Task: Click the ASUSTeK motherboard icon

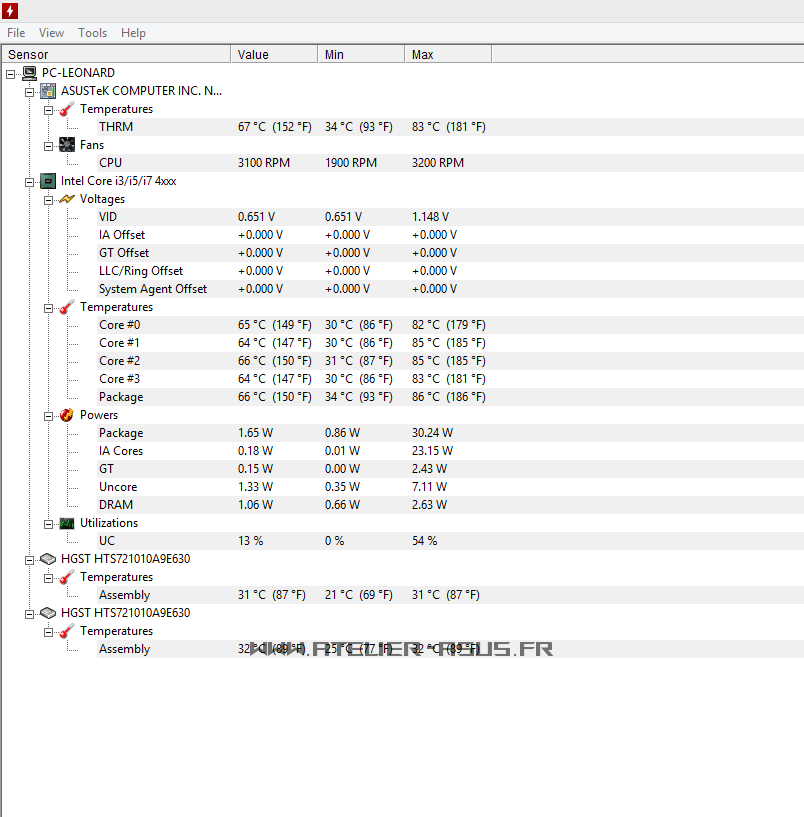Action: pyautogui.click(x=48, y=91)
